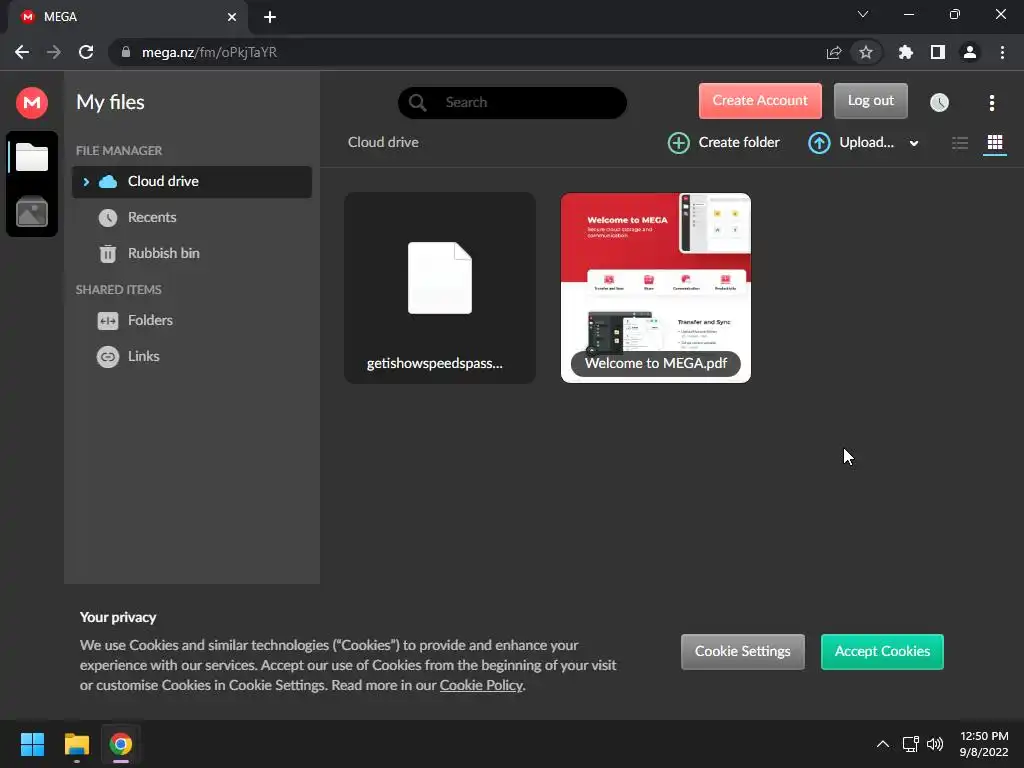Screen dimensions: 1024x768
Task: Click the MEGA logo in sidebar
Action: pyautogui.click(x=31, y=103)
